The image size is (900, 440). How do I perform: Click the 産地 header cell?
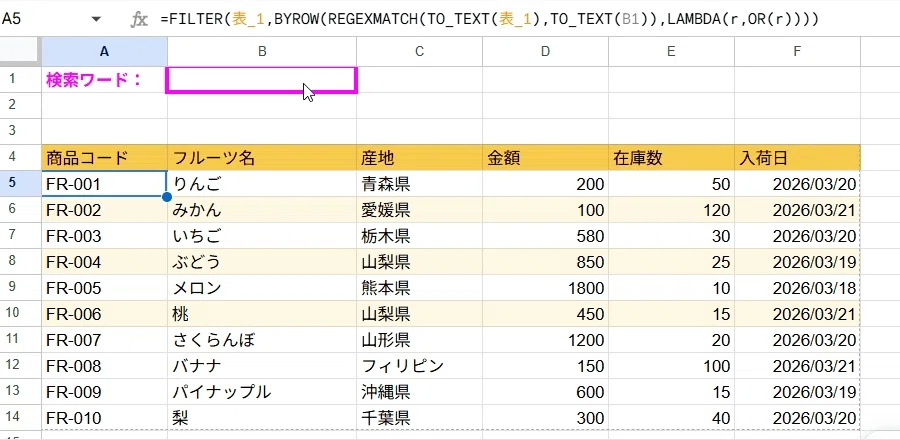pos(419,158)
